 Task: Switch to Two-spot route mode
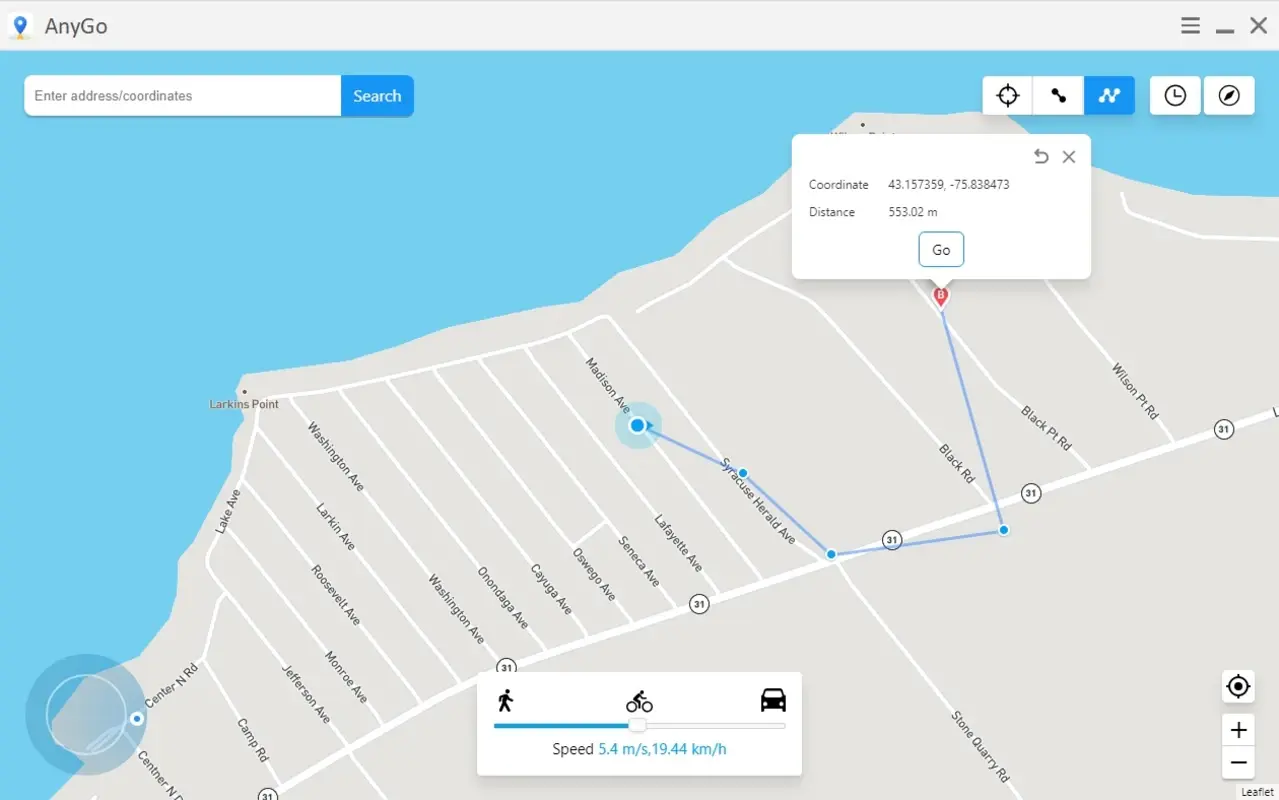(x=1057, y=95)
